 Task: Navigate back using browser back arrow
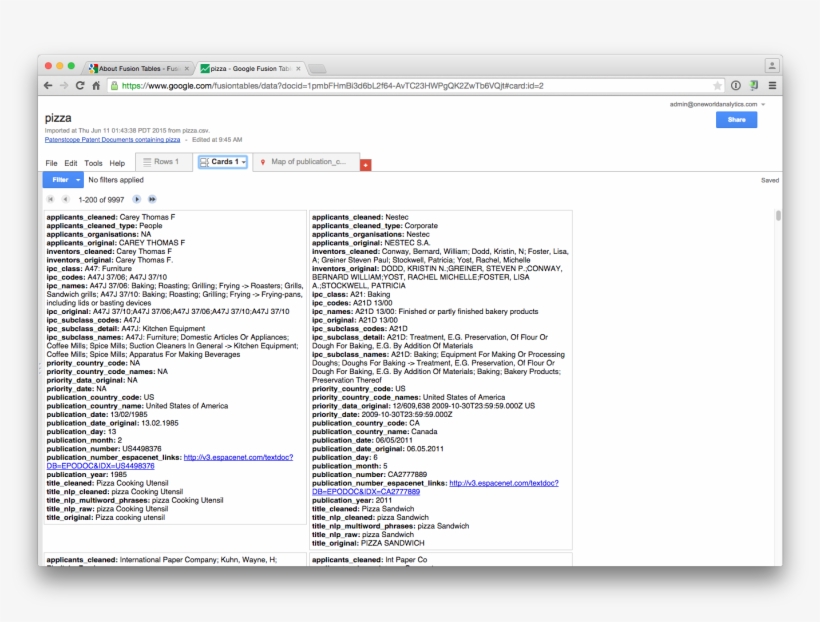48,86
